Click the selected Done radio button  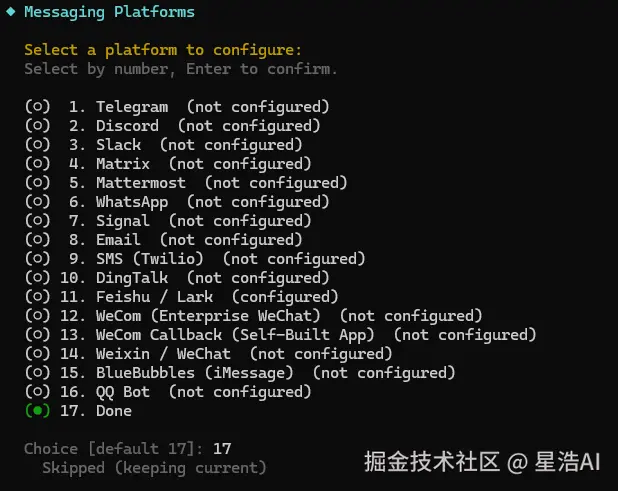(37, 411)
